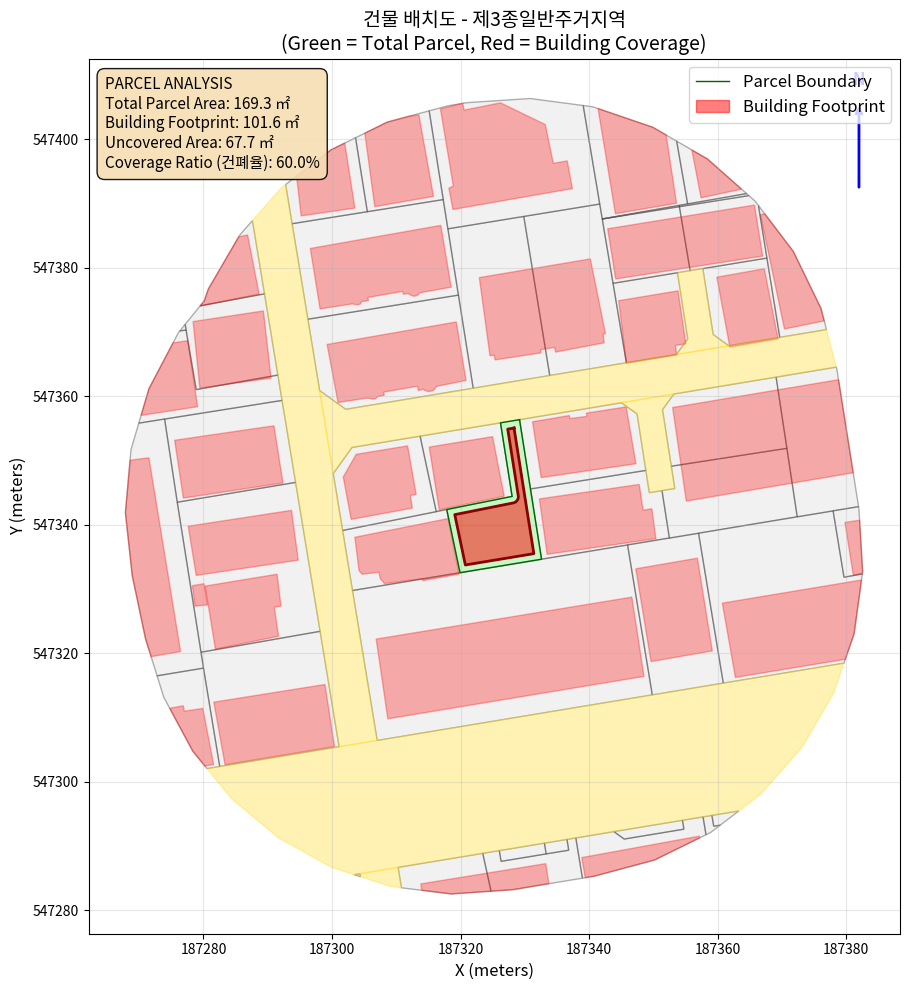Click the PARCEL ANALYSIS heading
The image size is (909, 990).
pyautogui.click(x=168, y=83)
